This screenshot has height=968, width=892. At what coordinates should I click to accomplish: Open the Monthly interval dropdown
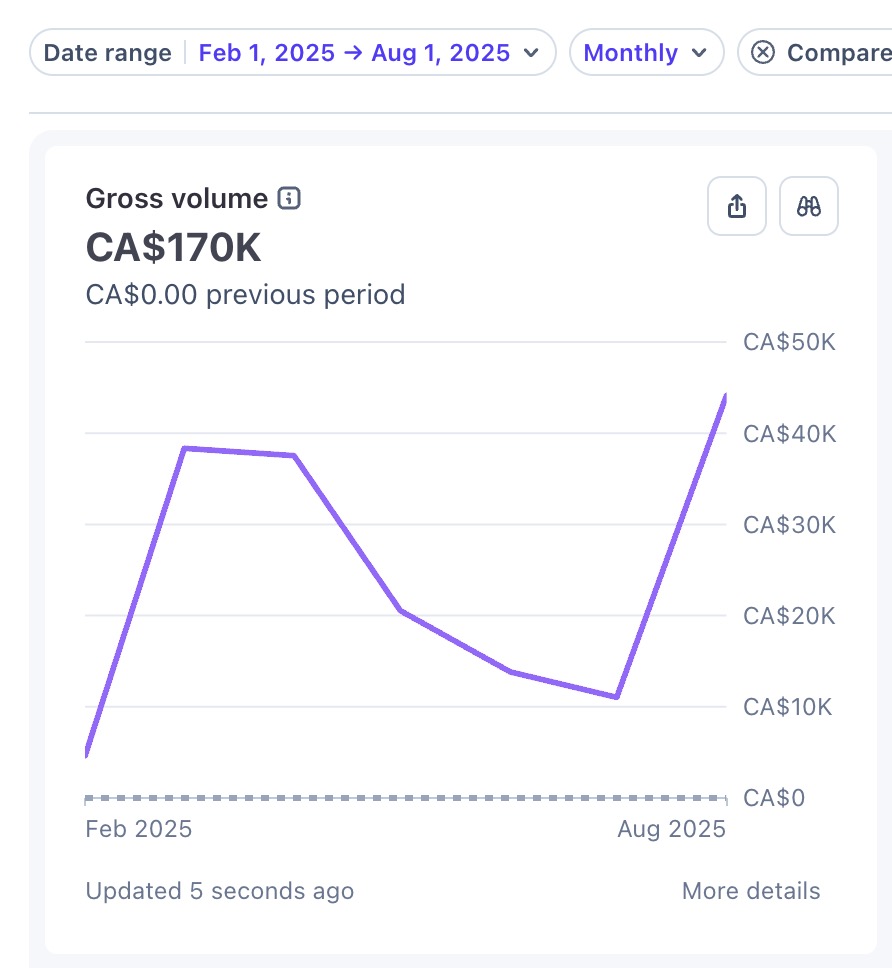coord(646,52)
